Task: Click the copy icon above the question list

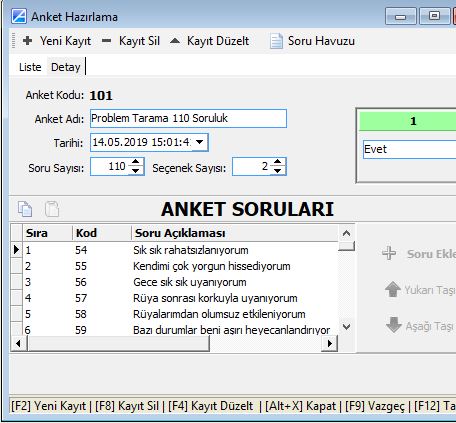Action: click(x=25, y=209)
